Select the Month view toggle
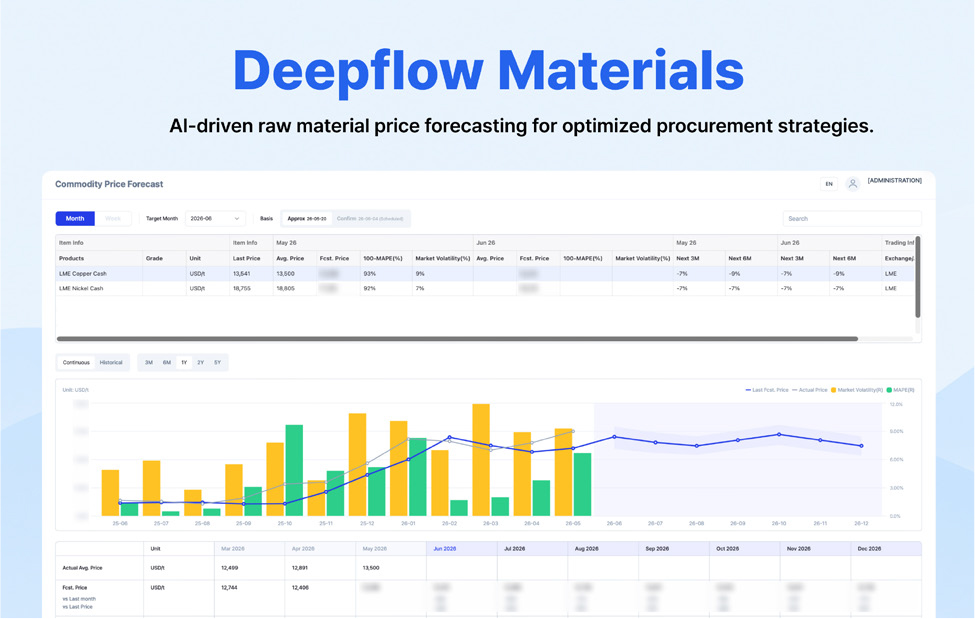 pos(75,218)
